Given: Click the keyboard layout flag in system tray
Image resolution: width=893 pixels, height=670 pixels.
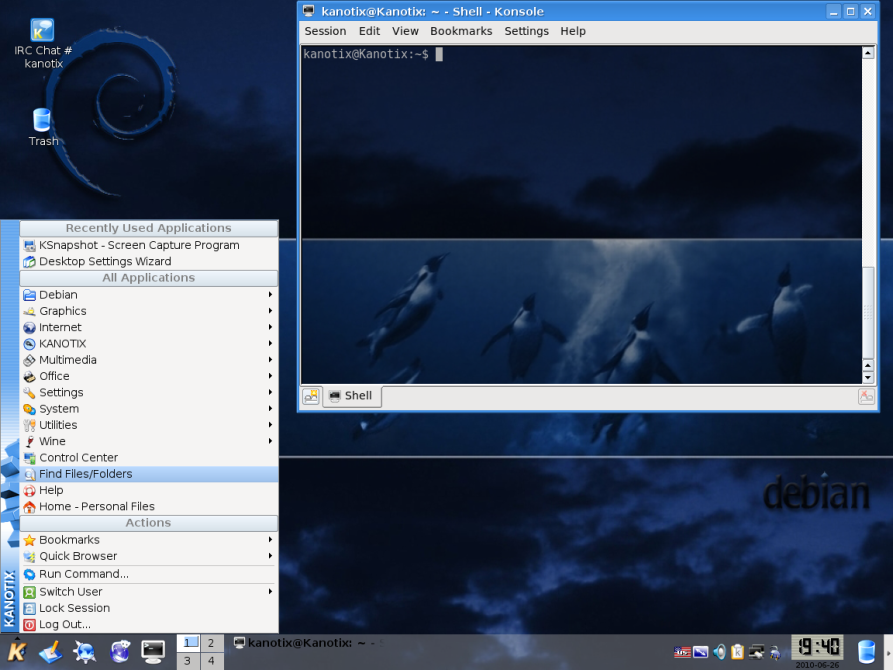Looking at the screenshot, I should pos(682,652).
